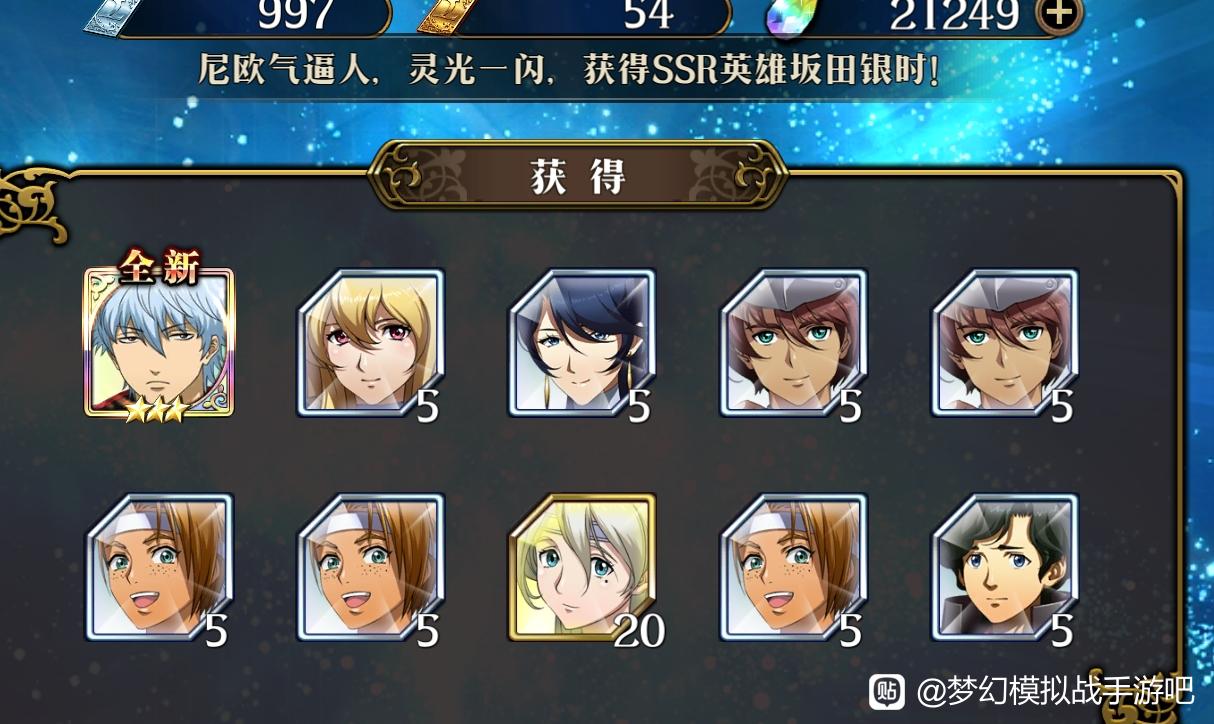Select the second freckled headband hero in the bottom row

(x=371, y=567)
